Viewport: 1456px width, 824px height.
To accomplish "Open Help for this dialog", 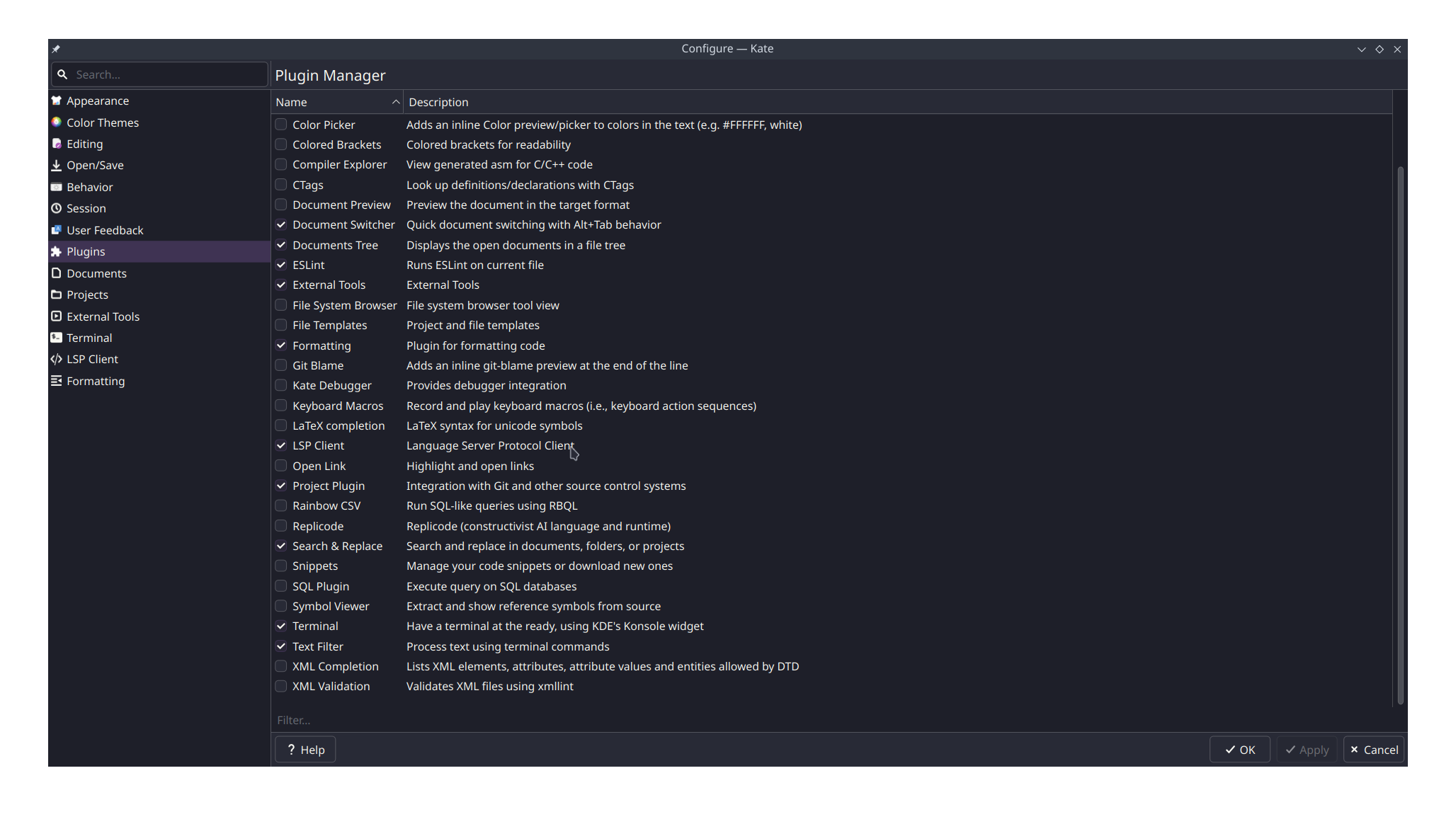I will tap(305, 750).
